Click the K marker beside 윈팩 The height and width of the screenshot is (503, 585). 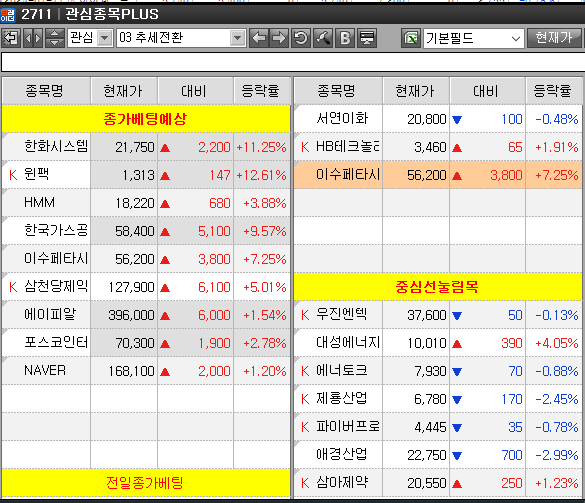13,175
